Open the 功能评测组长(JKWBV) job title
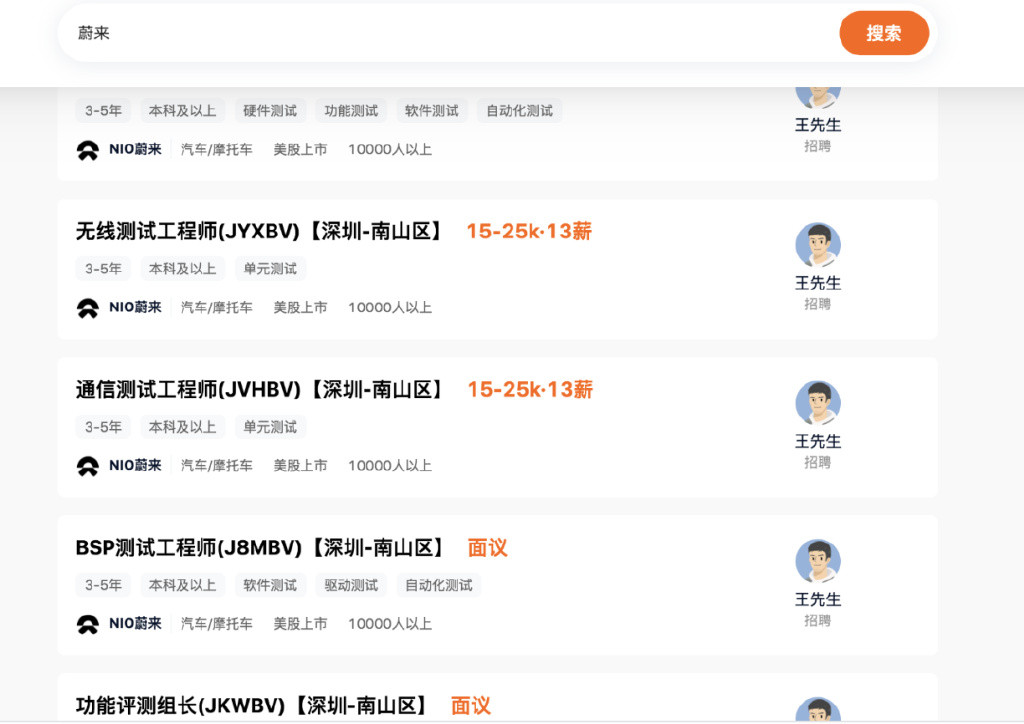The width and height of the screenshot is (1024, 724). point(253,706)
